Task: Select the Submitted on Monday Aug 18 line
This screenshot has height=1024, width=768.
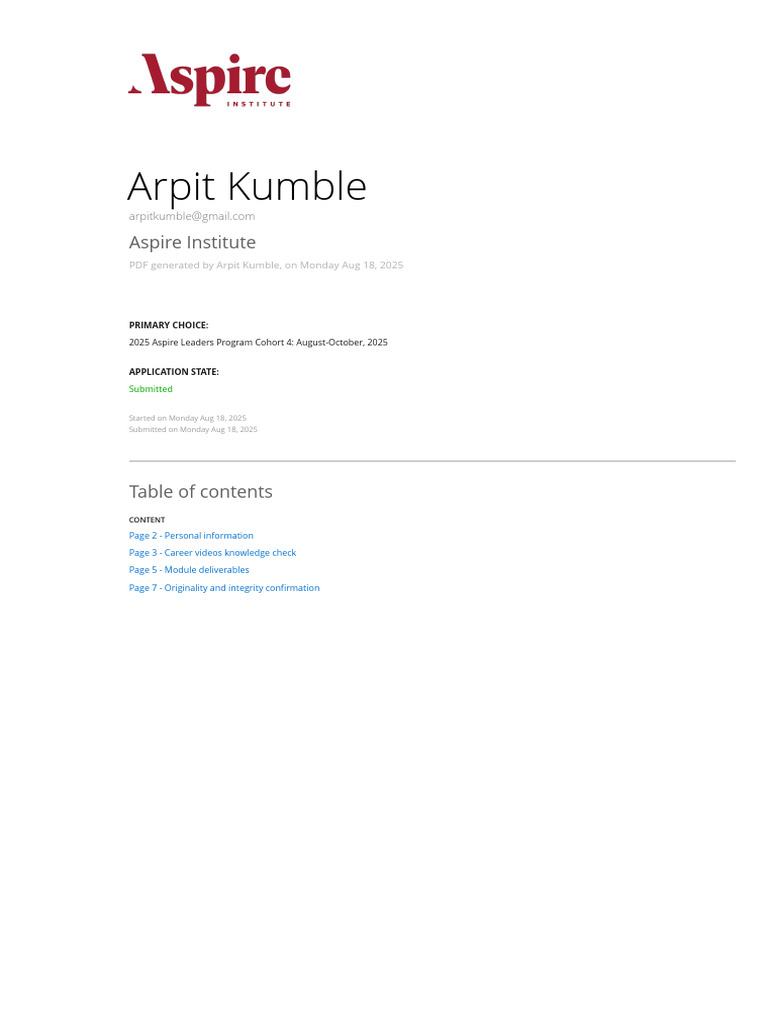Action: click(193, 429)
